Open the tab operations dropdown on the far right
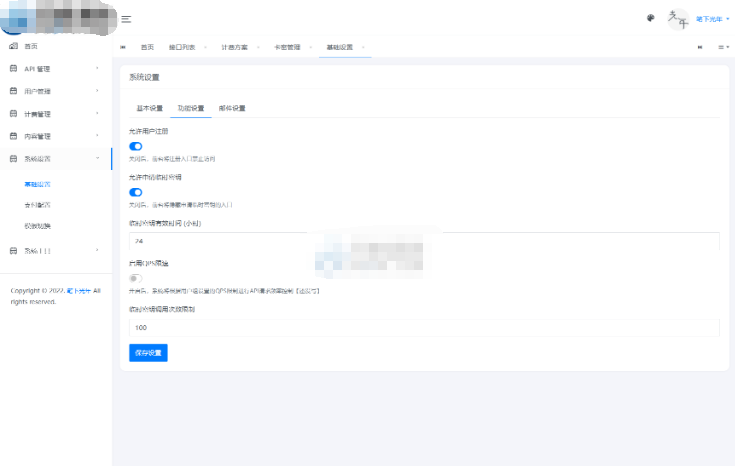 coord(724,47)
